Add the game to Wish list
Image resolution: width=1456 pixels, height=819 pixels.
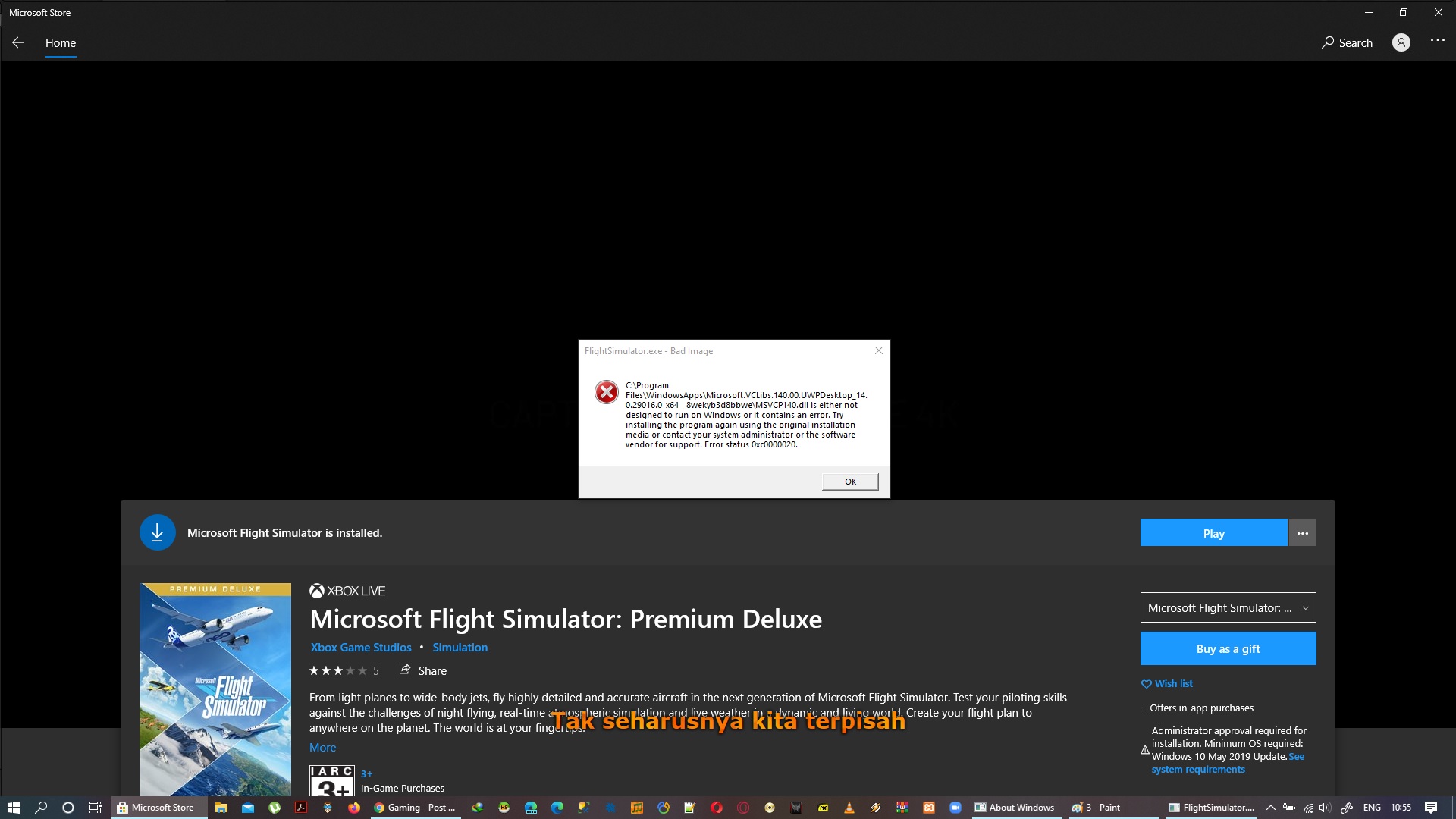click(1167, 683)
